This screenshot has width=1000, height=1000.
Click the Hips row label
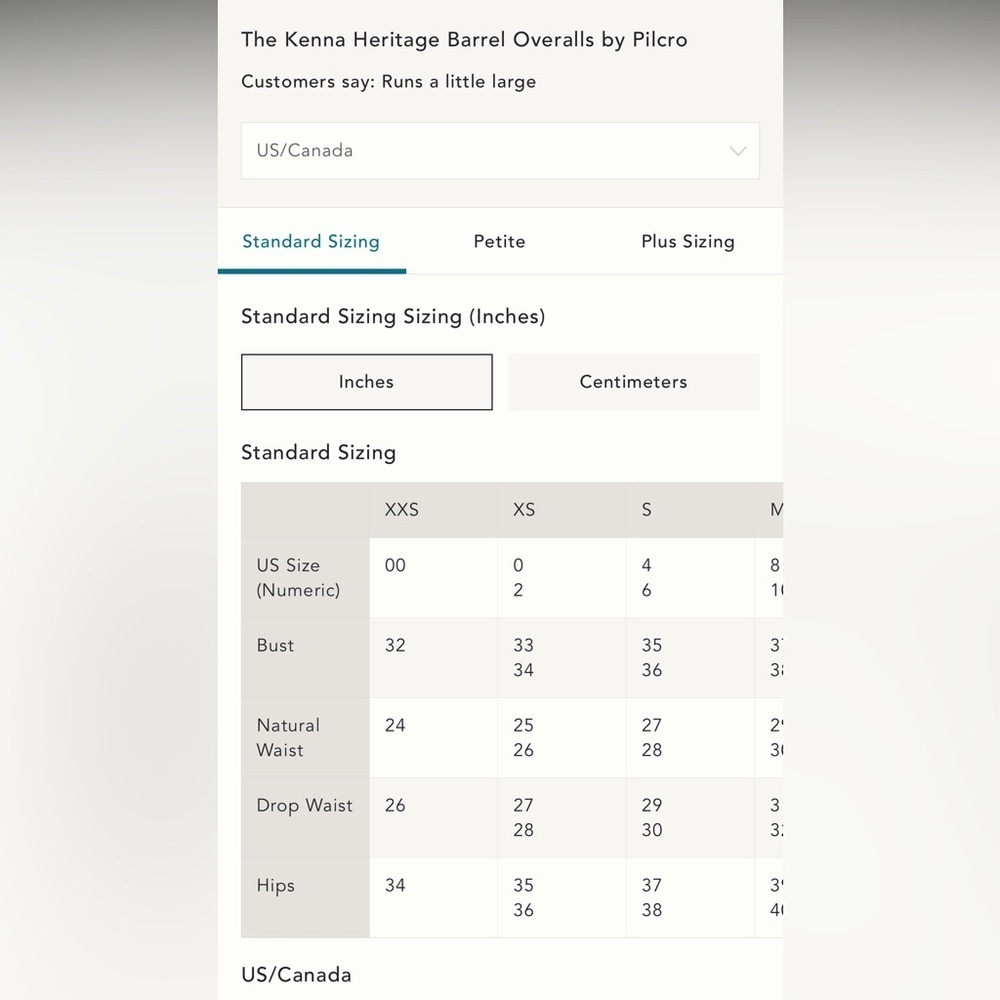[275, 886]
